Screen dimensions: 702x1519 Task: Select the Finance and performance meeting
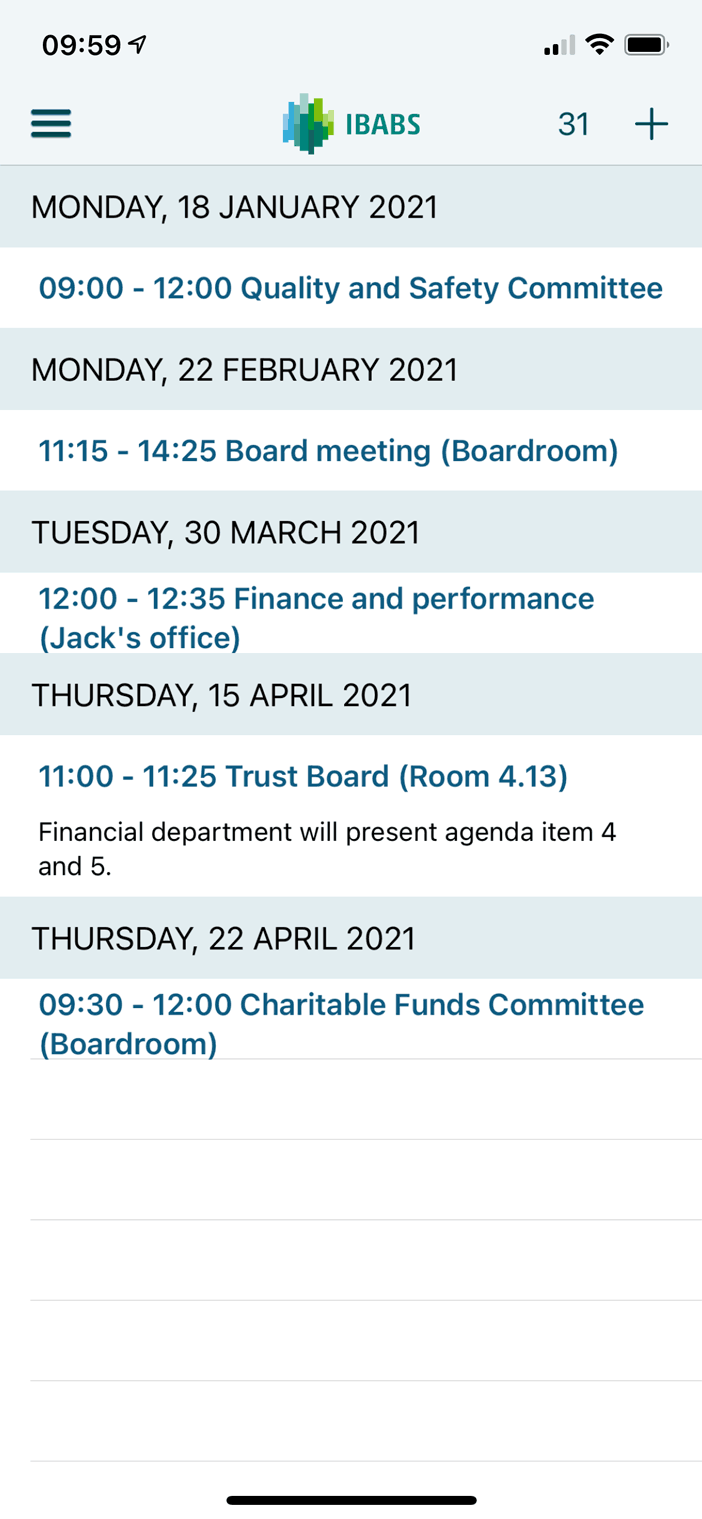click(316, 616)
